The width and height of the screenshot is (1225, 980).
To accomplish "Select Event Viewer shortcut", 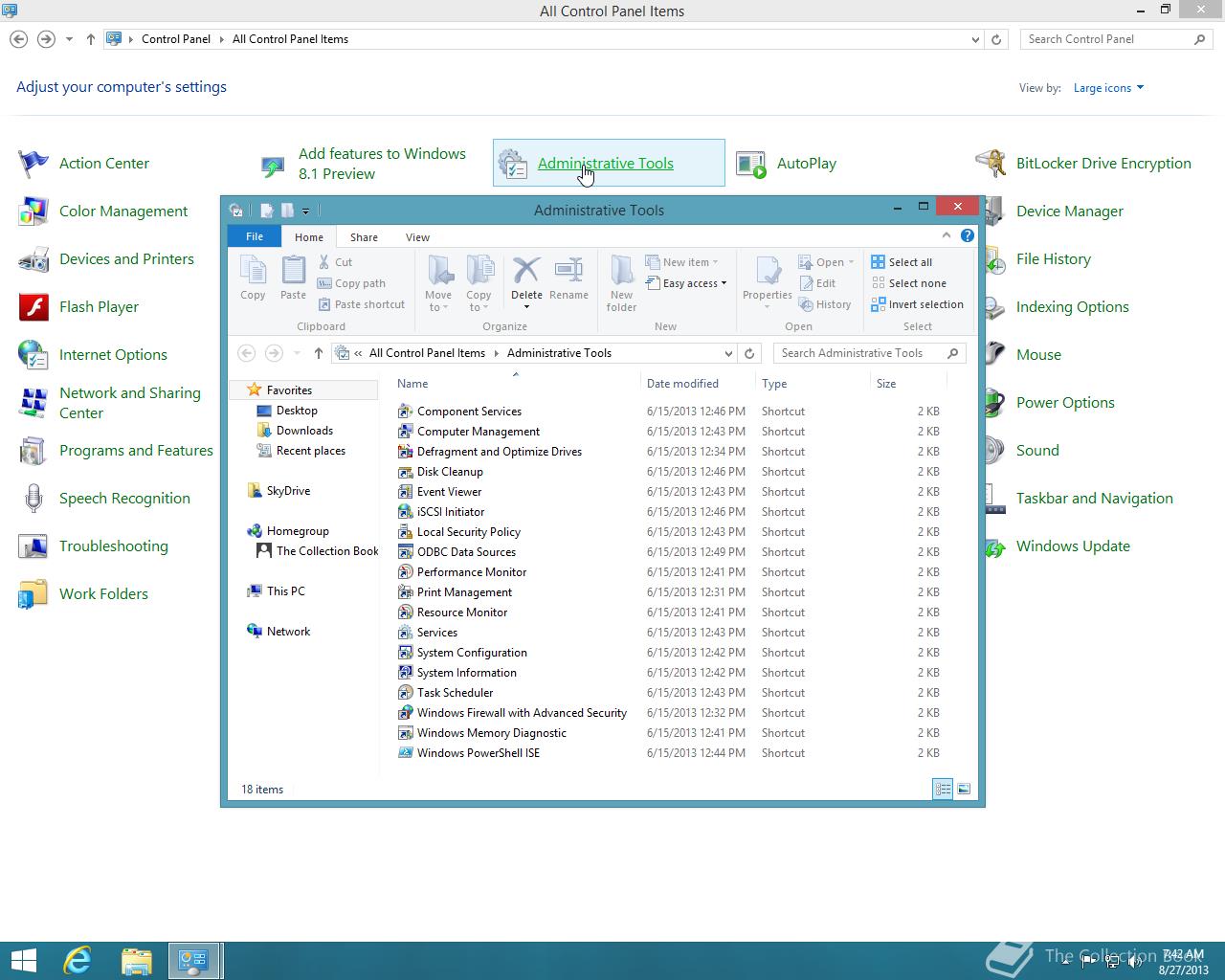I will click(x=449, y=492).
